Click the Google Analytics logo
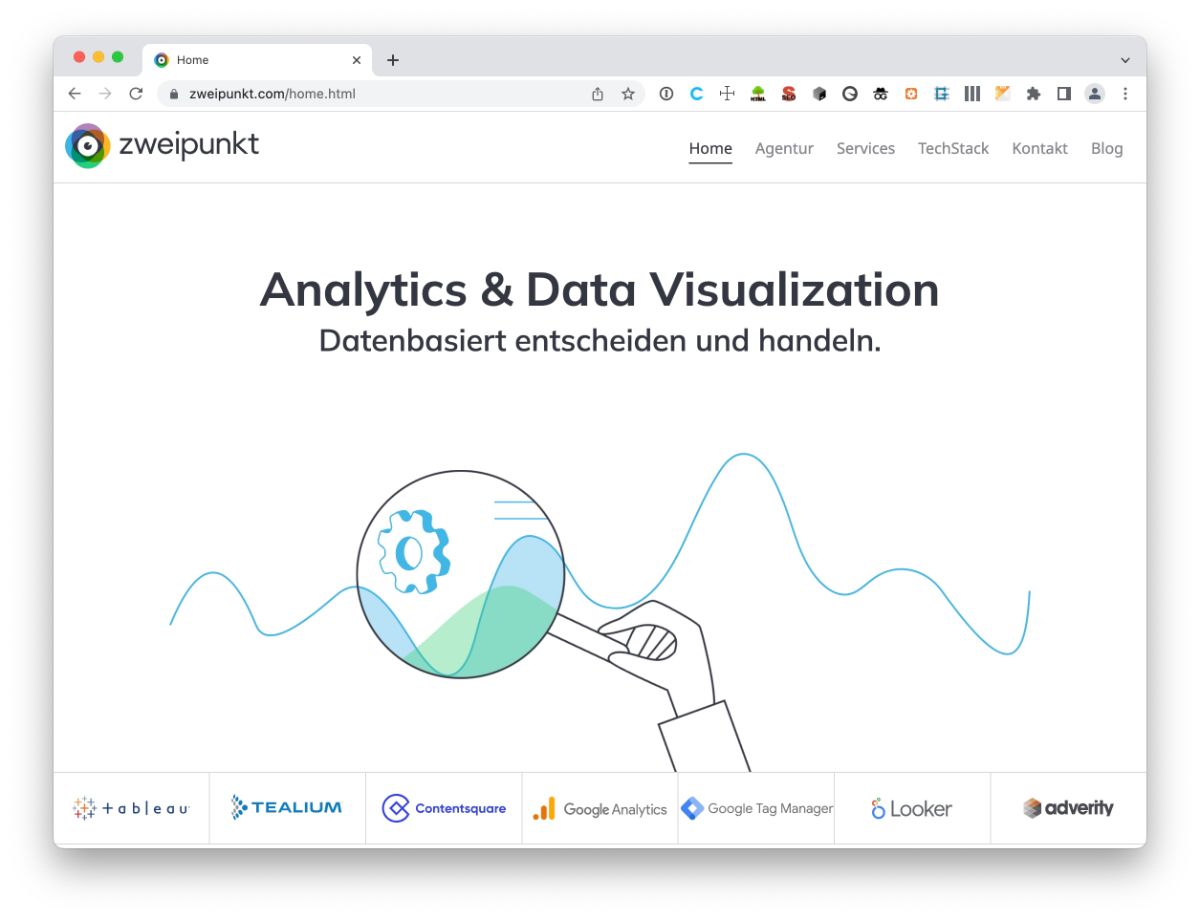Viewport: 1200px width, 919px height. 599,808
